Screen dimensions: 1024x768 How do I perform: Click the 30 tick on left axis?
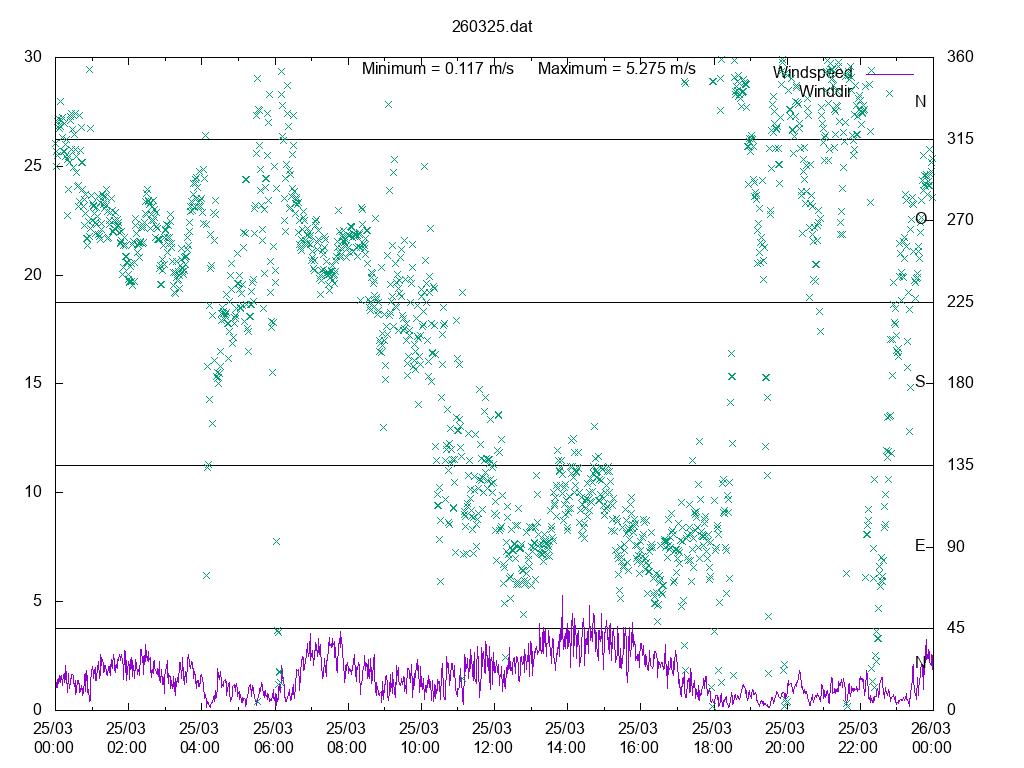[33, 57]
